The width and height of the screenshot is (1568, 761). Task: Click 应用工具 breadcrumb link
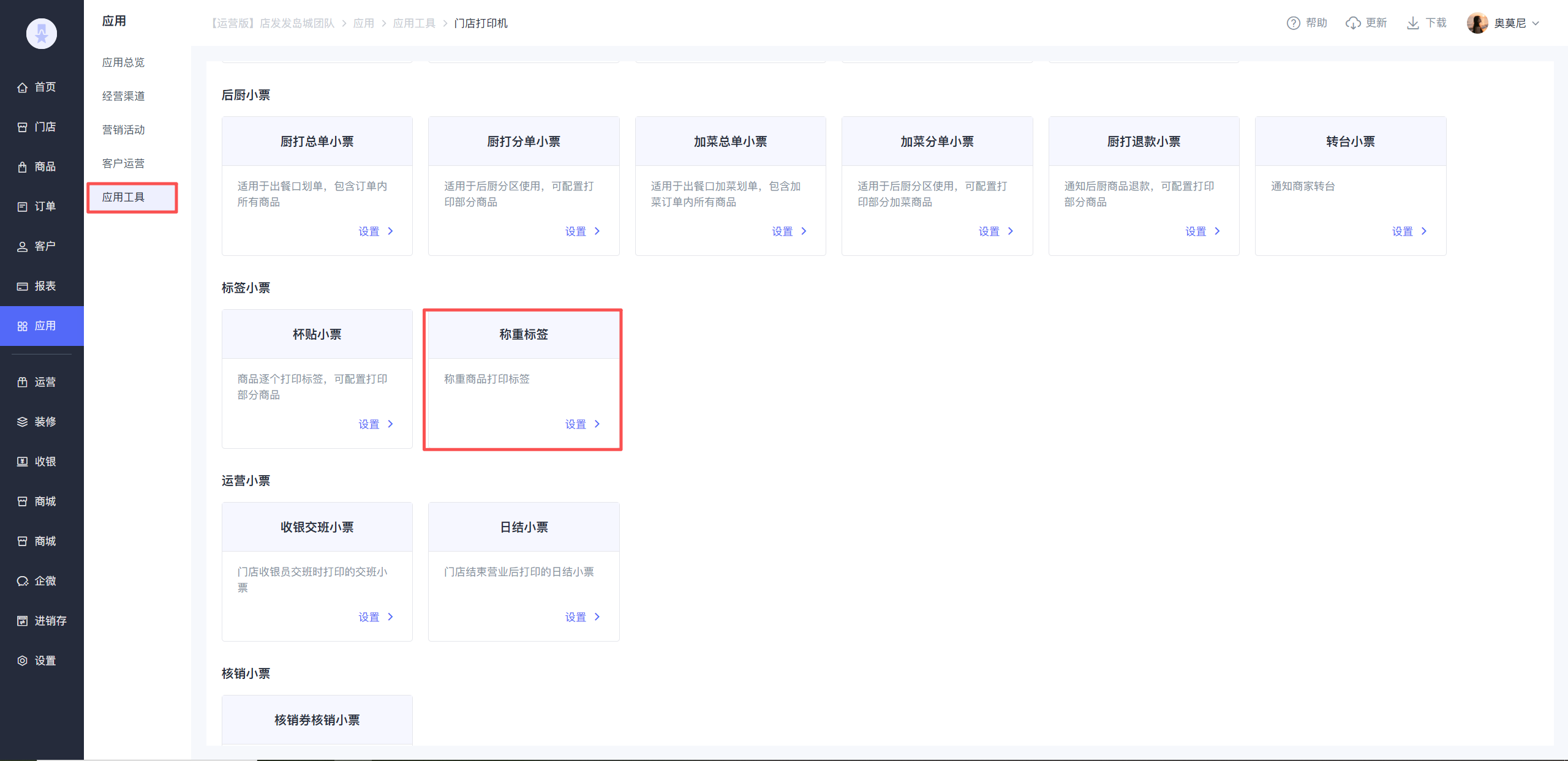pos(414,23)
